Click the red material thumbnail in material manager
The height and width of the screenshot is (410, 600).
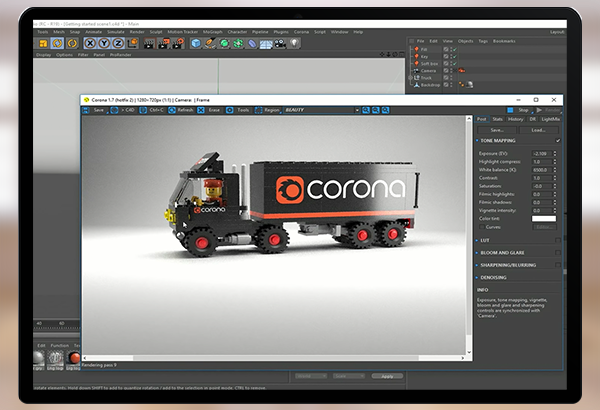point(73,358)
